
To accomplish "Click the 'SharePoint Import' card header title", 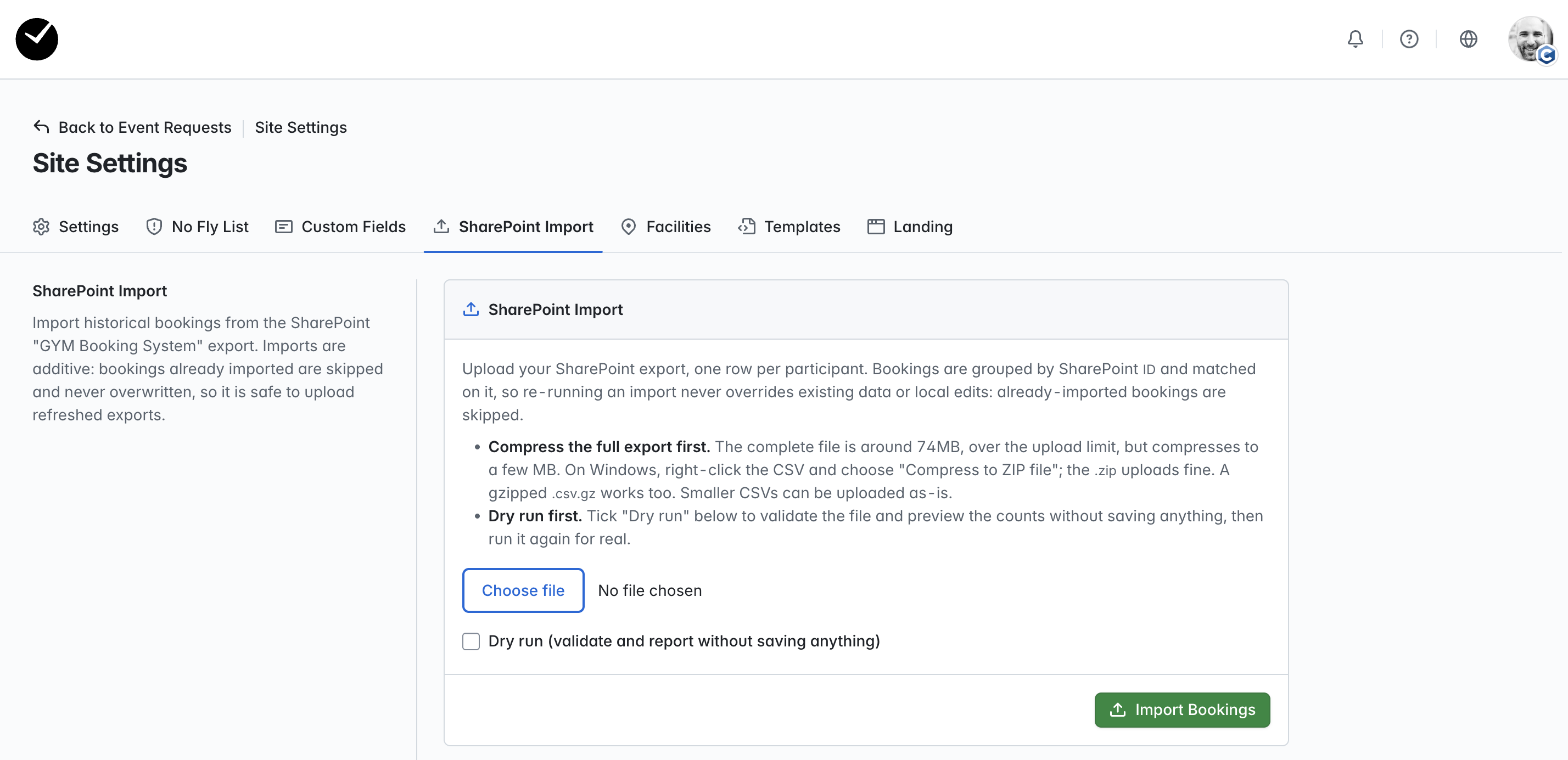I will (x=555, y=309).
